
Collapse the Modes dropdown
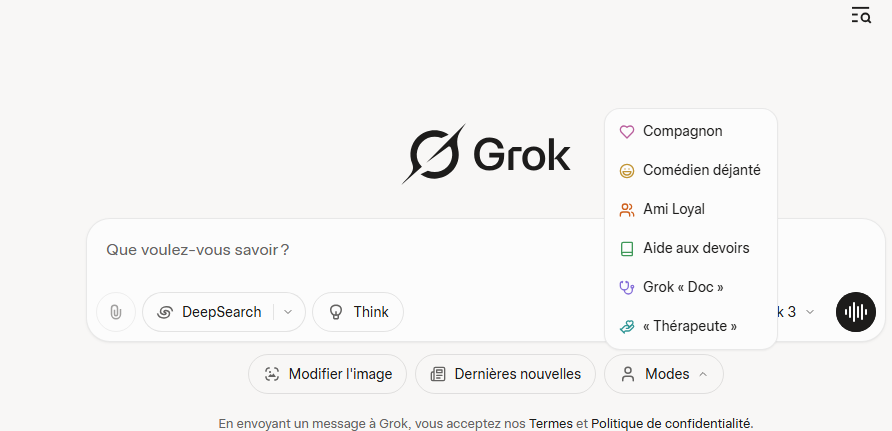point(663,374)
